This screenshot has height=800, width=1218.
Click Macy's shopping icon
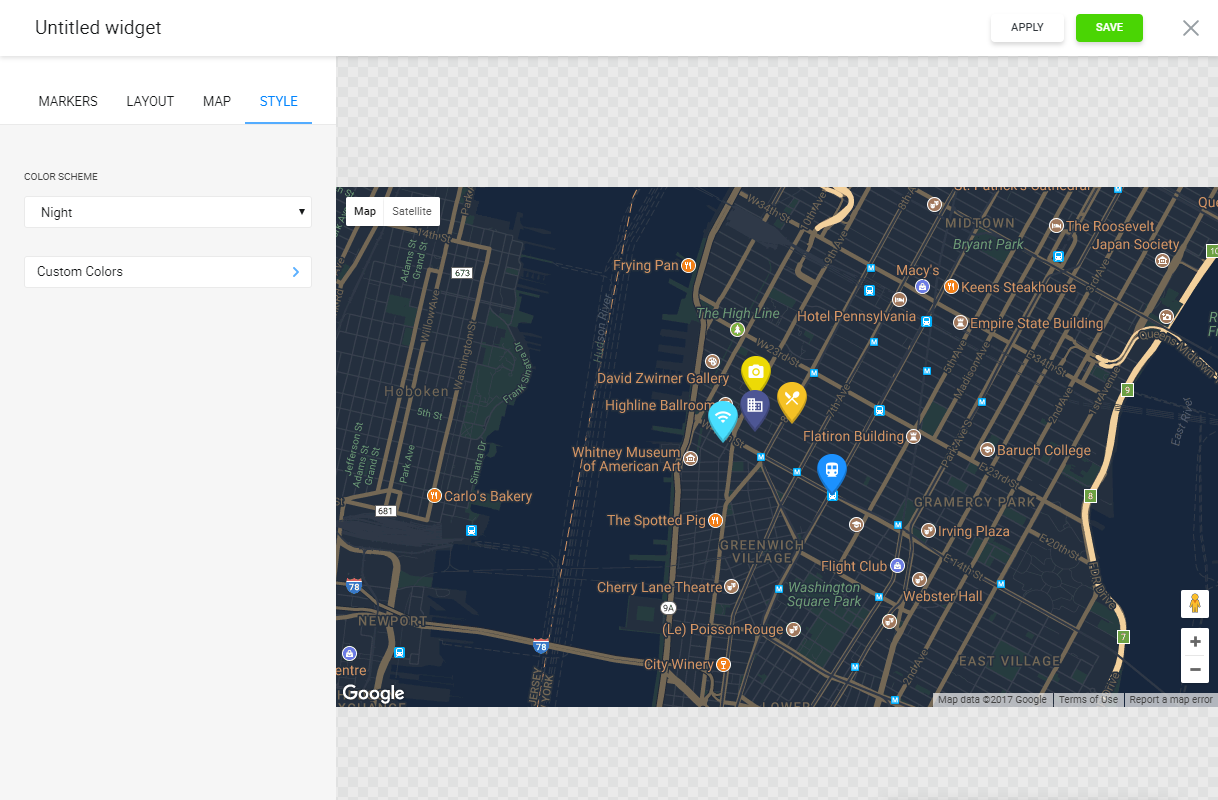pos(923,287)
